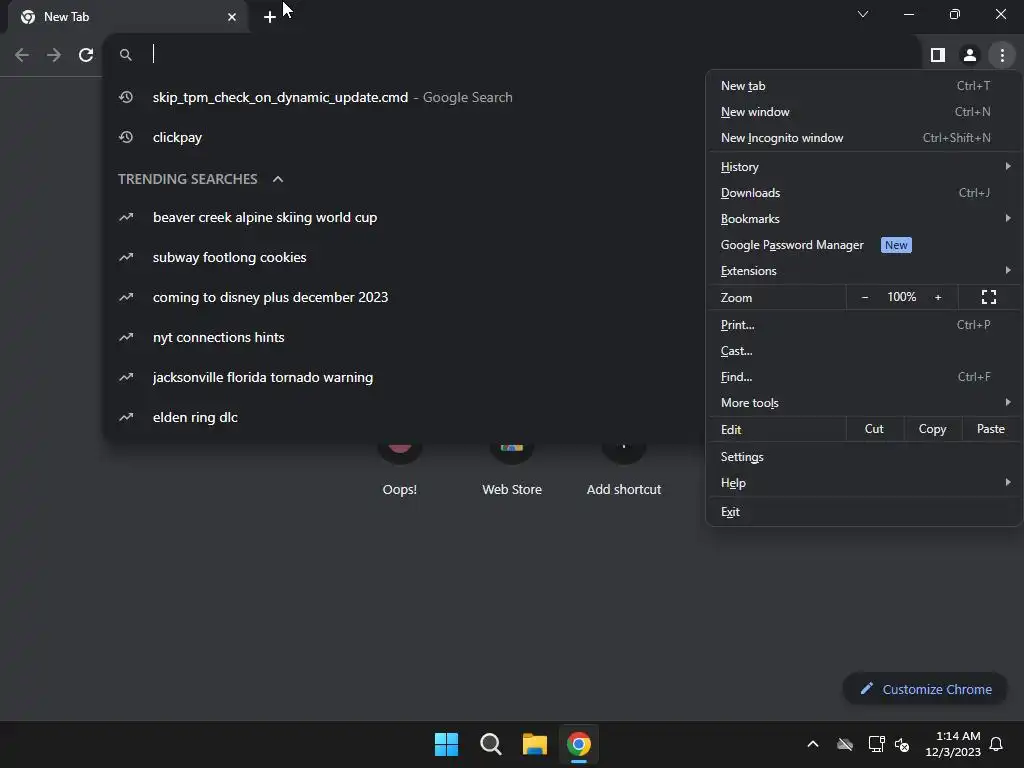Expand the Bookmarks submenu
This screenshot has height=768, width=1024.
(x=864, y=219)
